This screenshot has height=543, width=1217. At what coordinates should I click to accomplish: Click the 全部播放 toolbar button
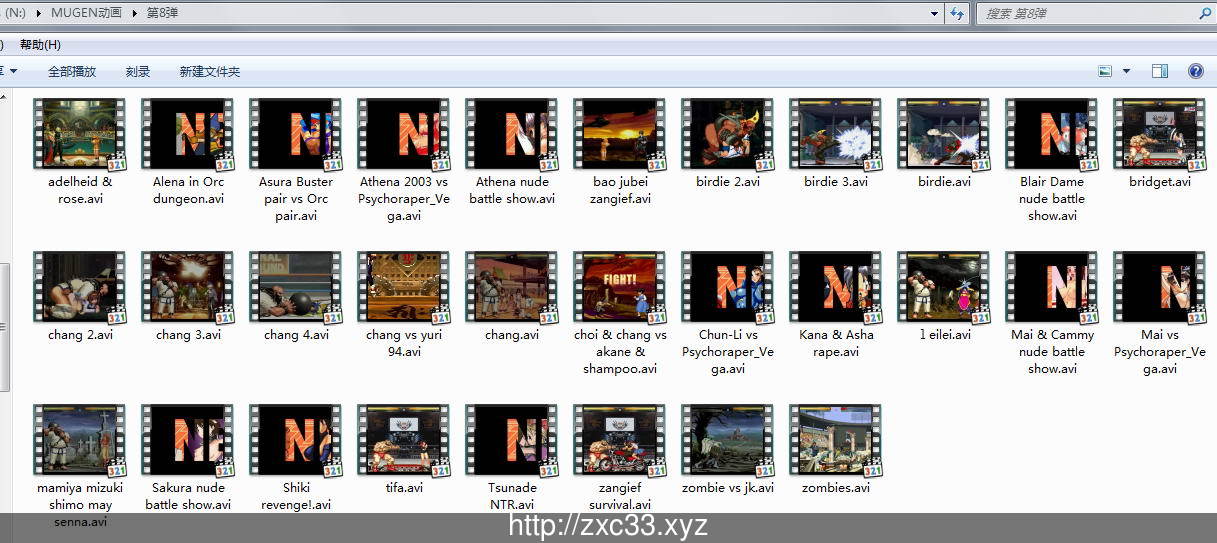(x=72, y=72)
